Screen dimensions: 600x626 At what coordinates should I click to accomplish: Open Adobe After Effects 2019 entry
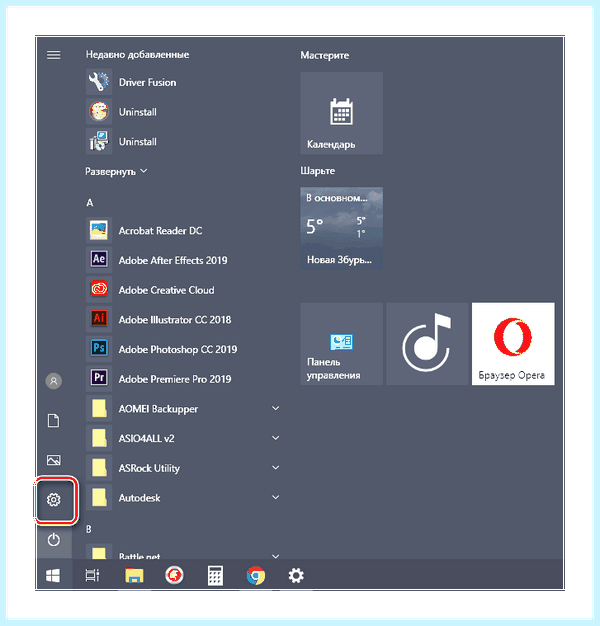click(x=183, y=260)
